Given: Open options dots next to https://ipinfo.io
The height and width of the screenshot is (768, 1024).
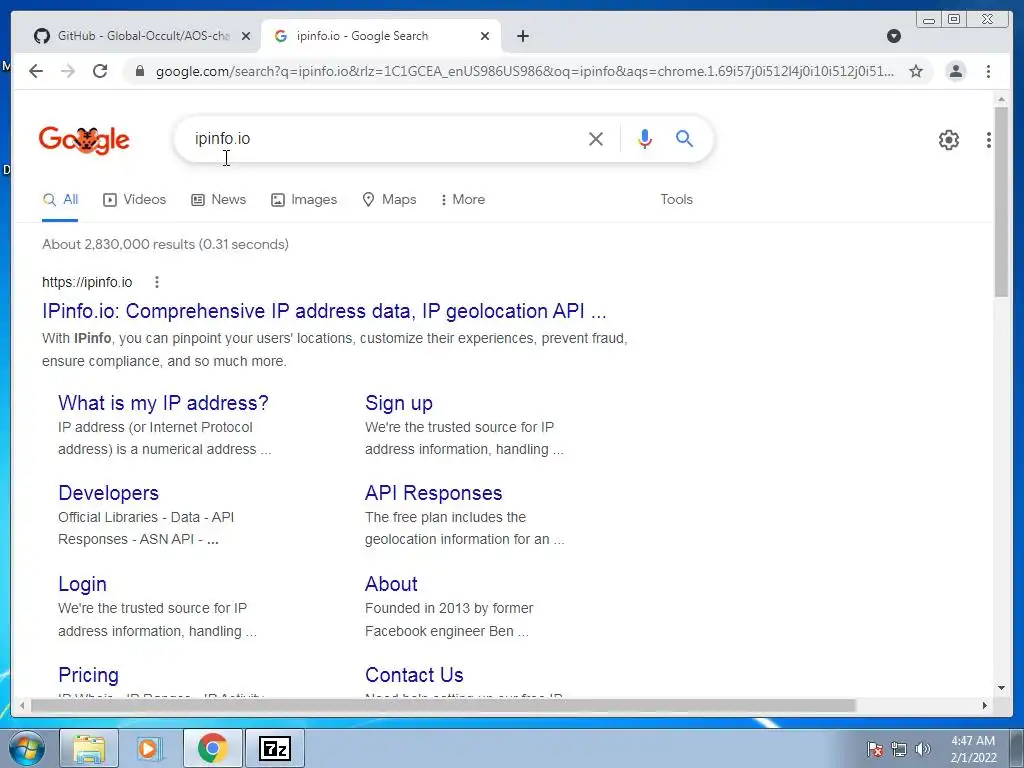Looking at the screenshot, I should [157, 282].
